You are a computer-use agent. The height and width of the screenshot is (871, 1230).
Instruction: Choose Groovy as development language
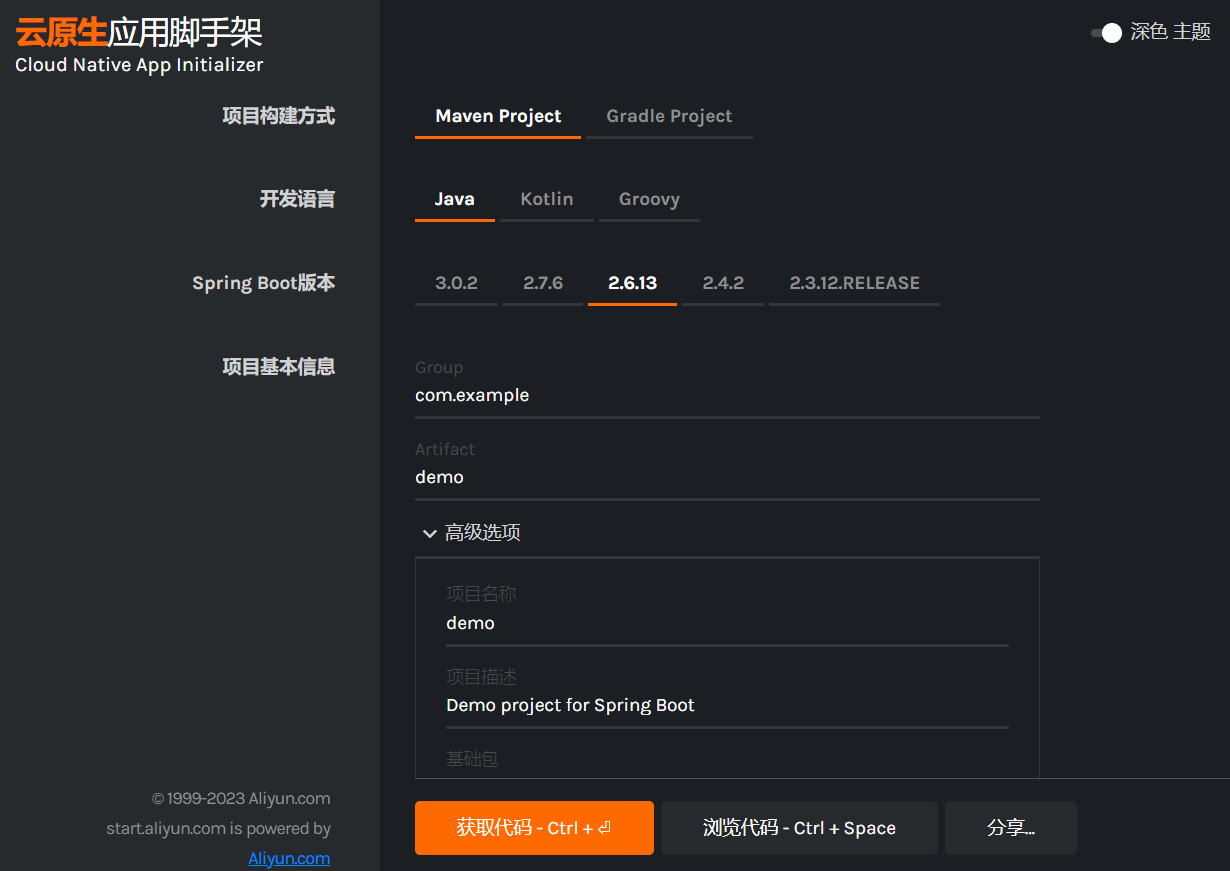pyautogui.click(x=649, y=199)
